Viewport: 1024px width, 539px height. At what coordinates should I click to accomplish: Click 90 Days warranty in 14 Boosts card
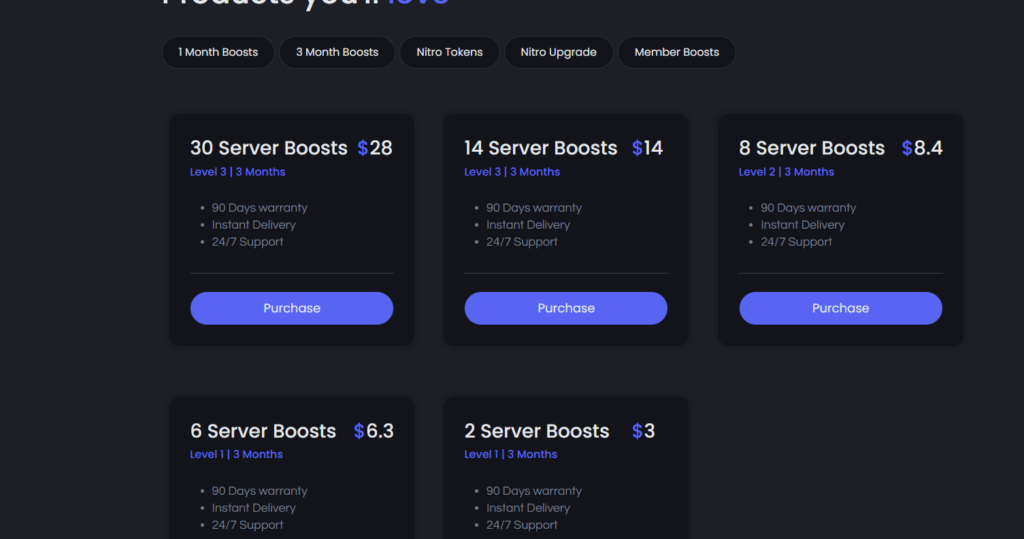pyautogui.click(x=533, y=208)
